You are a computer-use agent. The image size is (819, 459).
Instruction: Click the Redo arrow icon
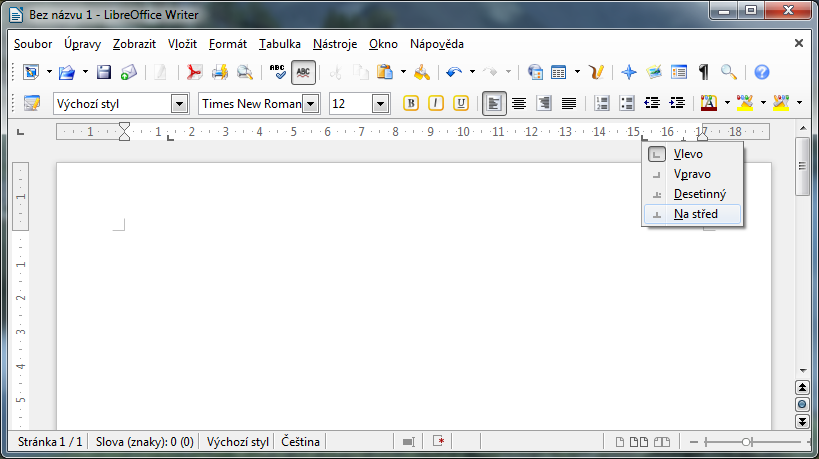490,72
